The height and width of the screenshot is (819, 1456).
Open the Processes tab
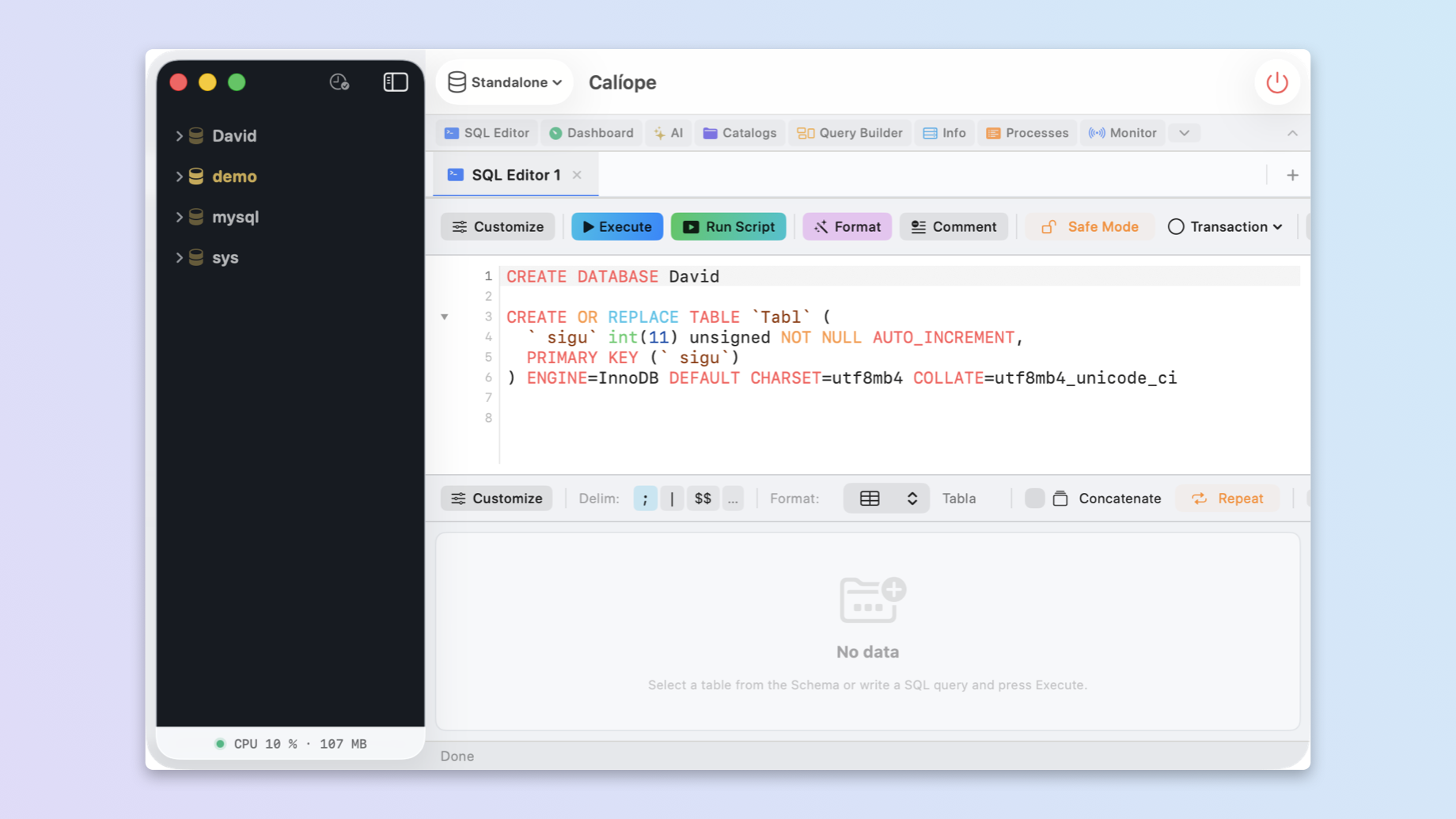(1027, 133)
